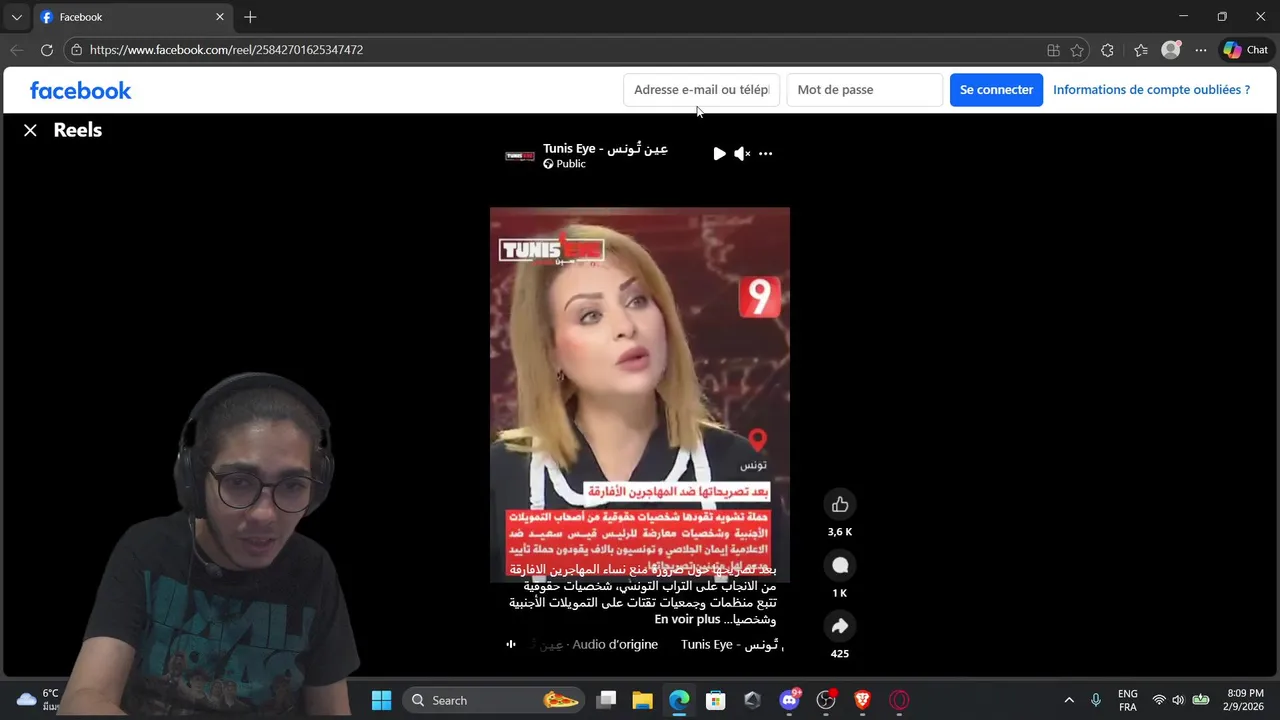Open Opera browser from taskbar
The height and width of the screenshot is (720, 1280).
pos(899,700)
